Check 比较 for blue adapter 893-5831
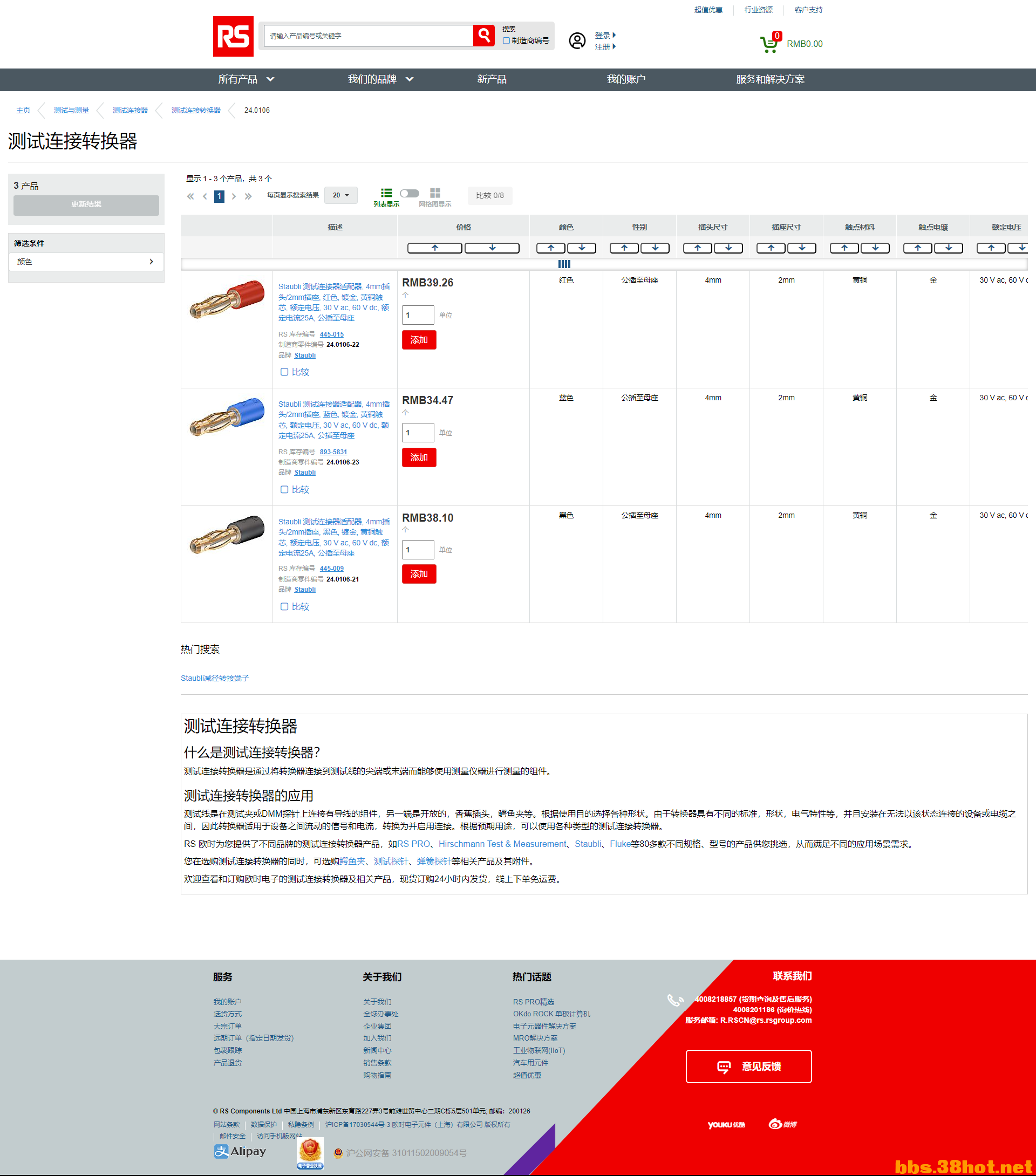The height and width of the screenshot is (1176, 1036). click(x=284, y=490)
